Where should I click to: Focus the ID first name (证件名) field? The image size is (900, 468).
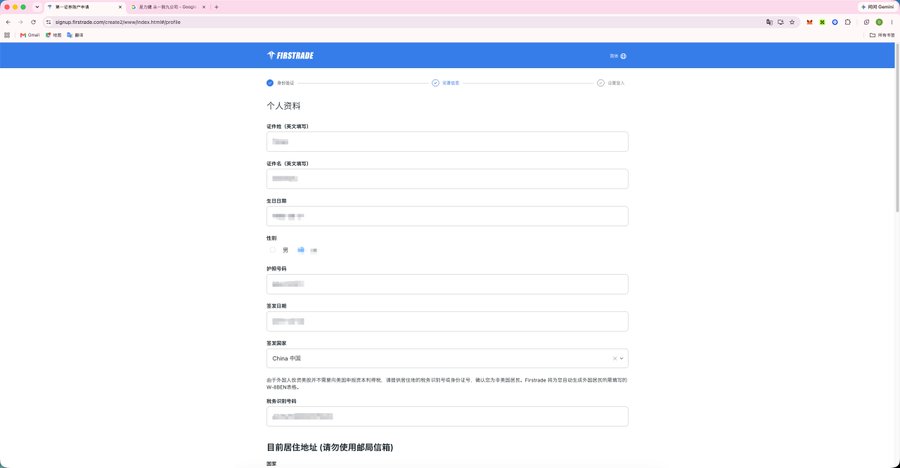coord(447,179)
